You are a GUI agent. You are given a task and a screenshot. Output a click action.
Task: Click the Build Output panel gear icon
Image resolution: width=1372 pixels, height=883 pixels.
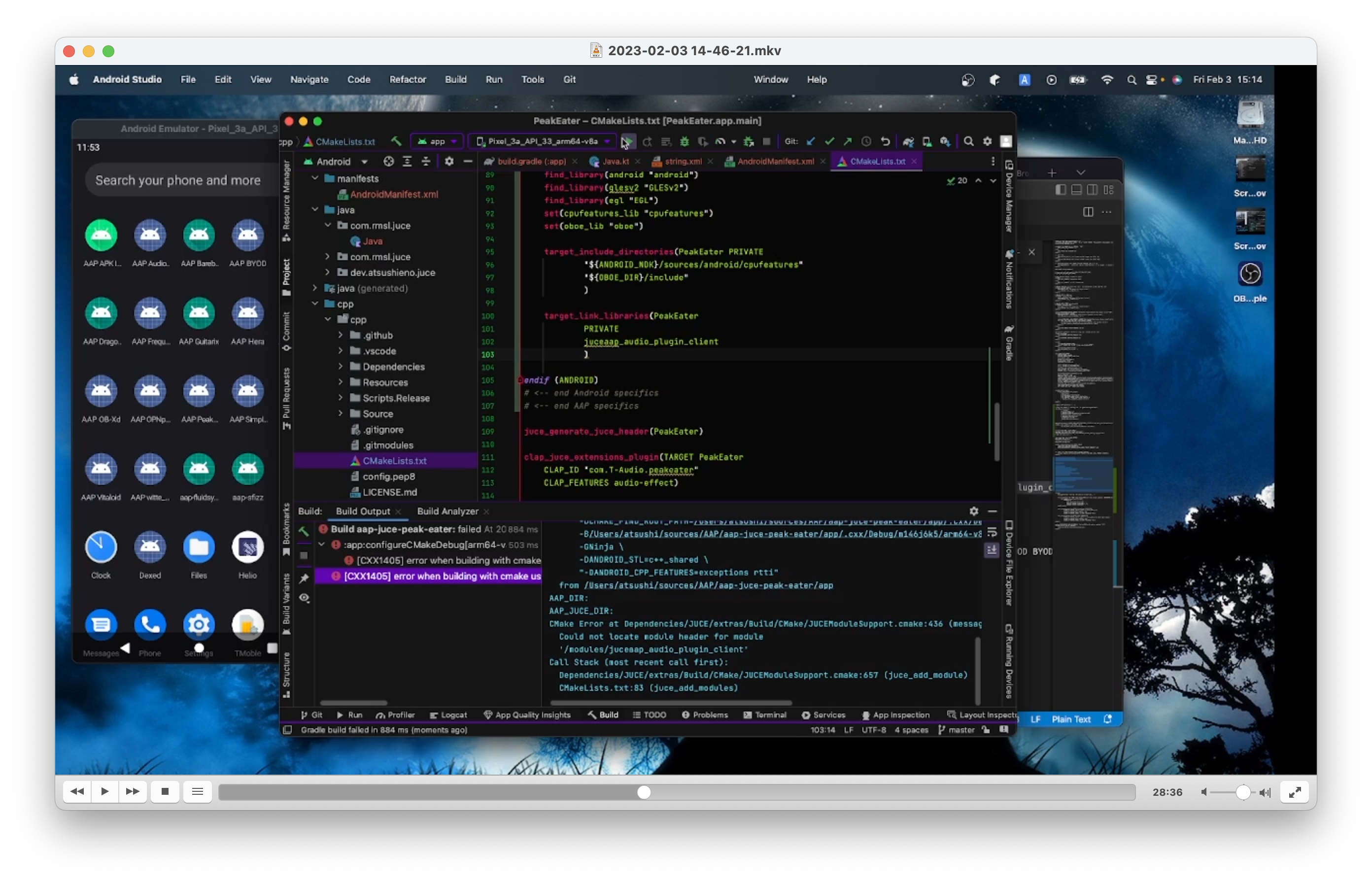973,511
